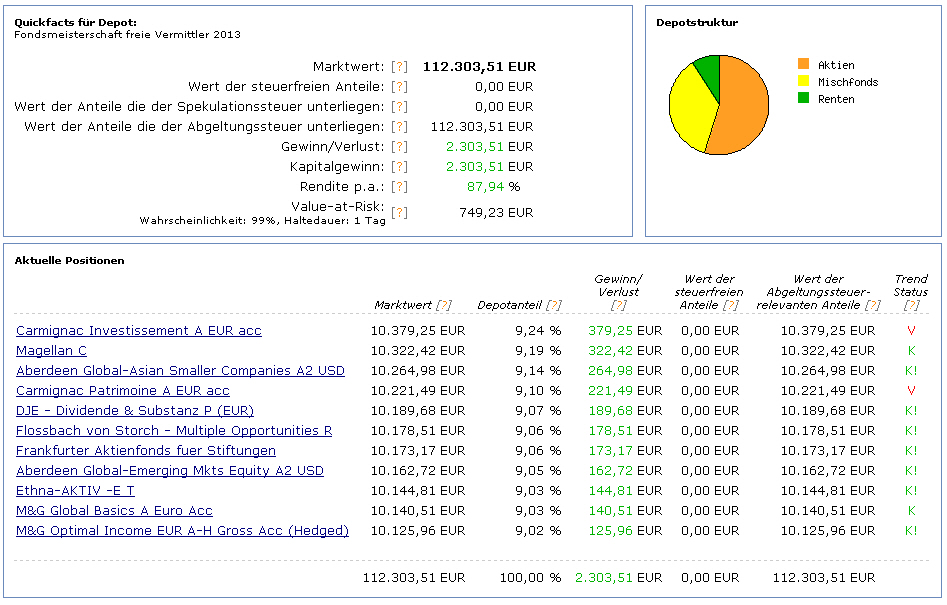Show help for Spekulationssteuer value row
This screenshot has width=947, height=605.
(399, 107)
